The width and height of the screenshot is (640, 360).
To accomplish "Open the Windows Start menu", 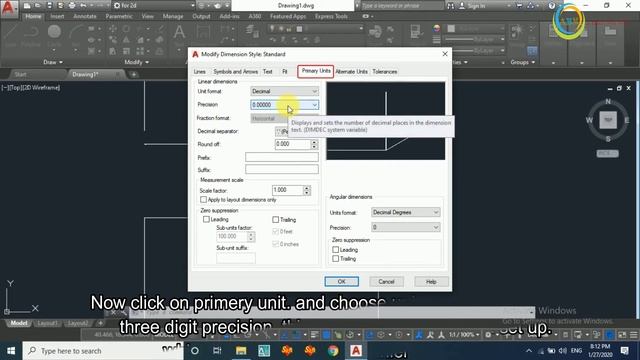I will point(11,351).
